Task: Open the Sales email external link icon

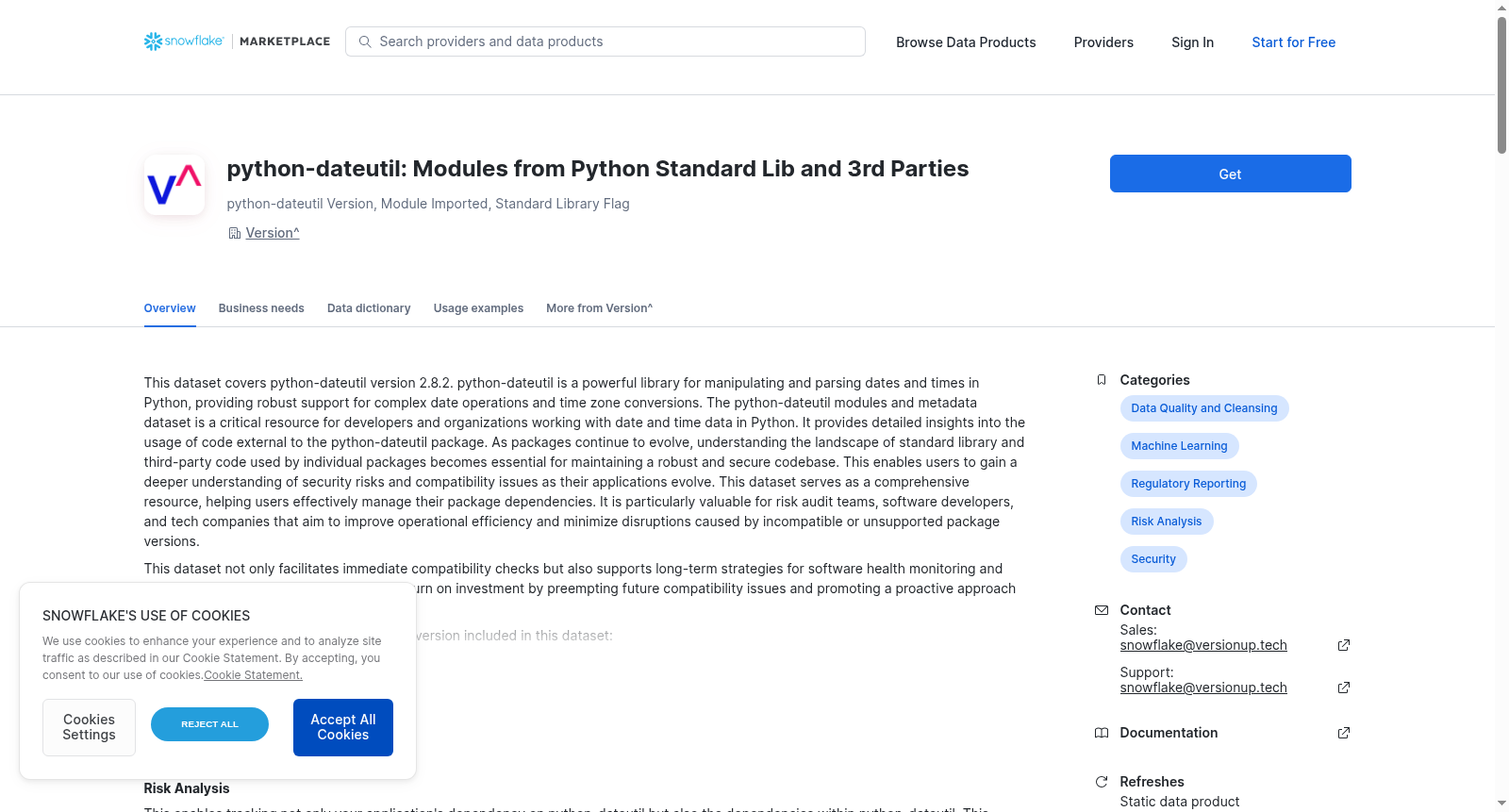Action: point(1344,645)
